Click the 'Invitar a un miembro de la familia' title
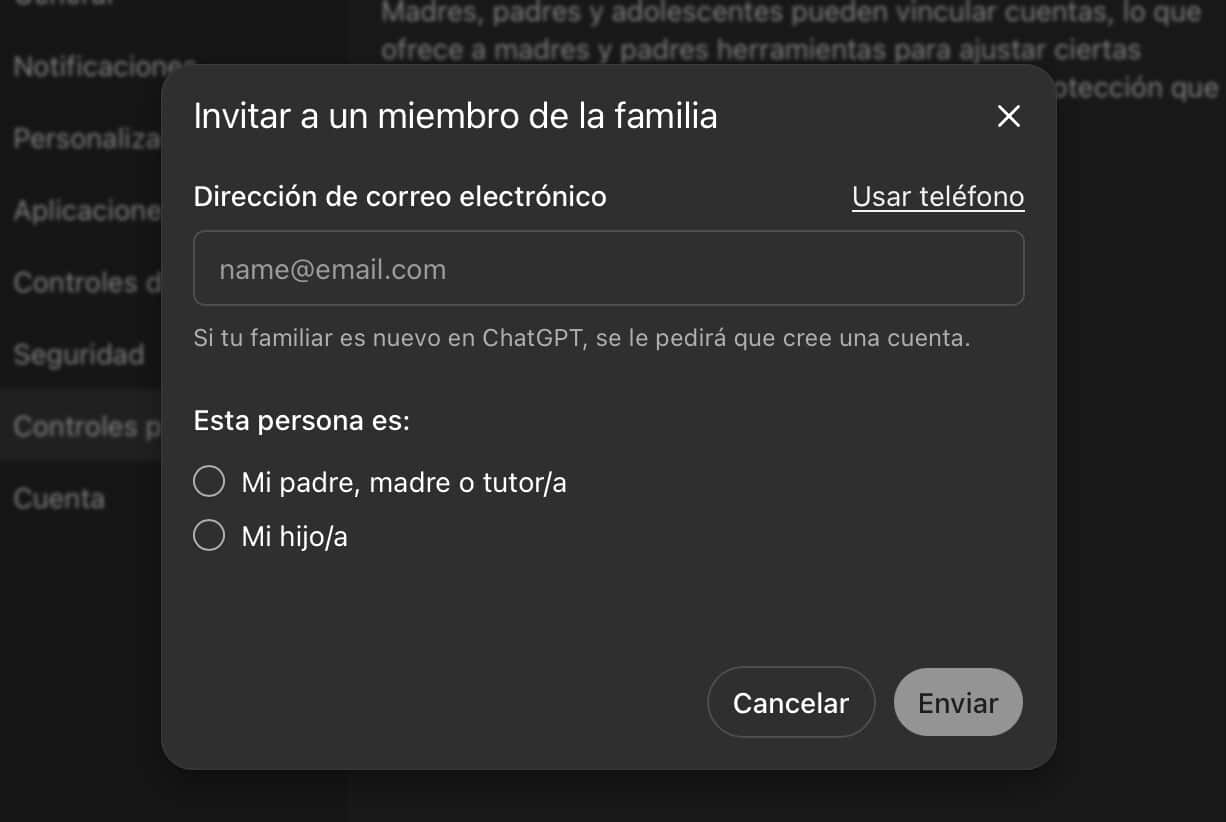Viewport: 1226px width, 822px height. click(455, 117)
